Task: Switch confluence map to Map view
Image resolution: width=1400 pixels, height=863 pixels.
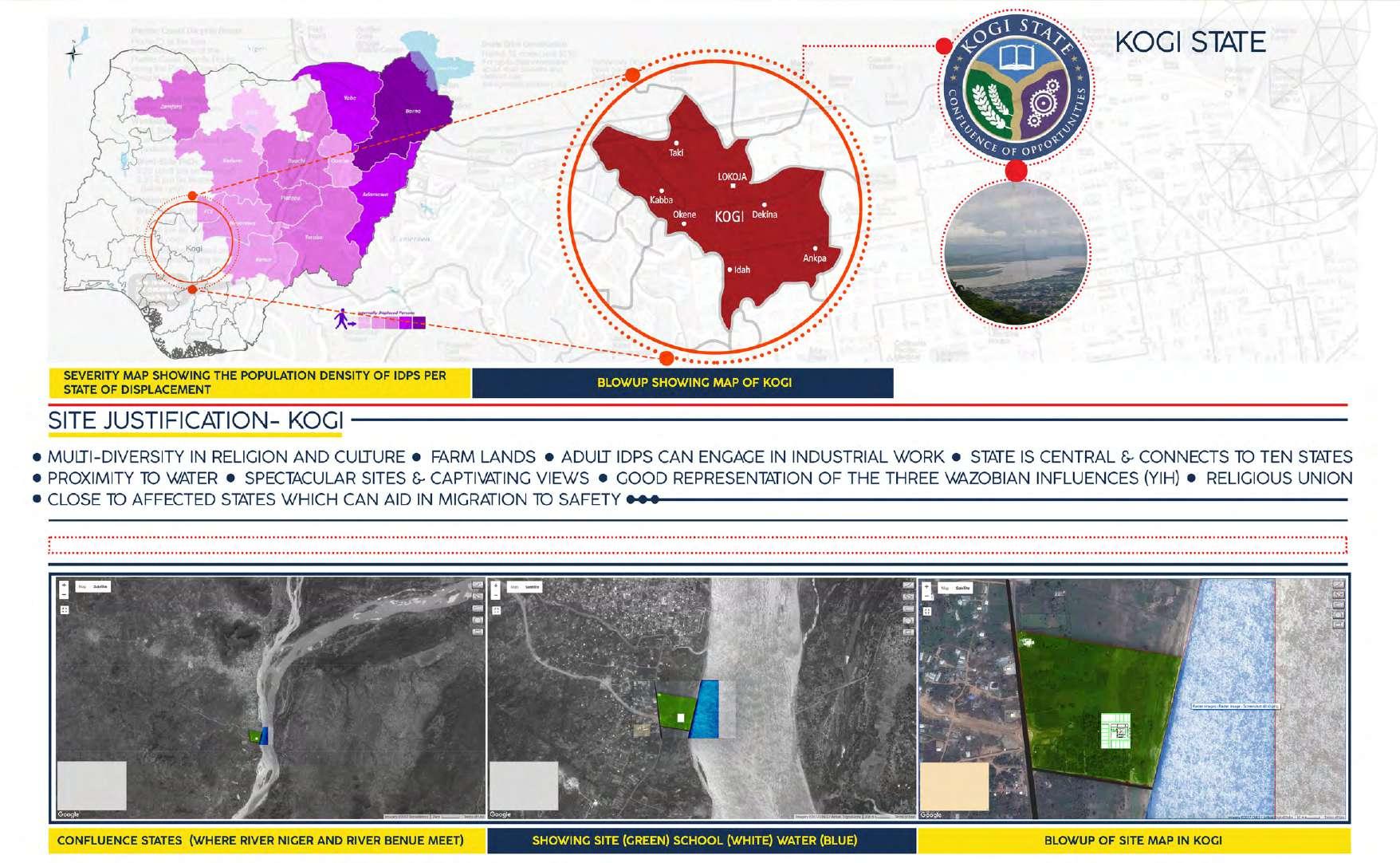Action: point(83,586)
